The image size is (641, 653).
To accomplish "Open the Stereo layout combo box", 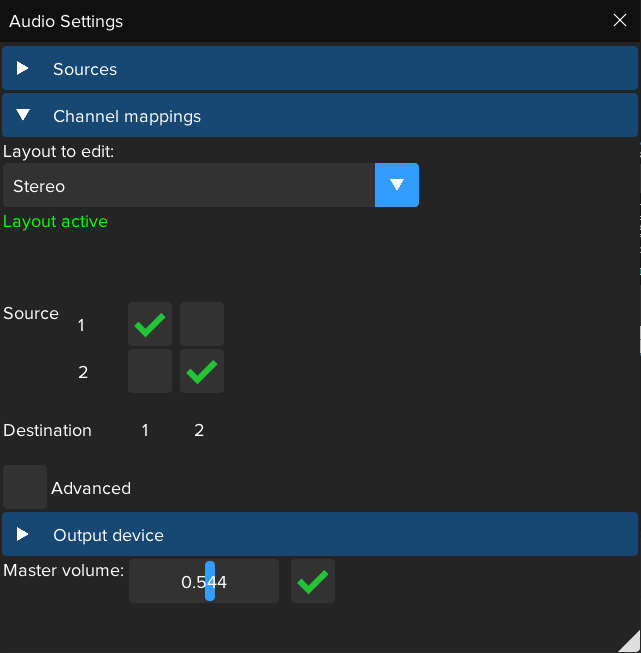I will click(x=190, y=186).
